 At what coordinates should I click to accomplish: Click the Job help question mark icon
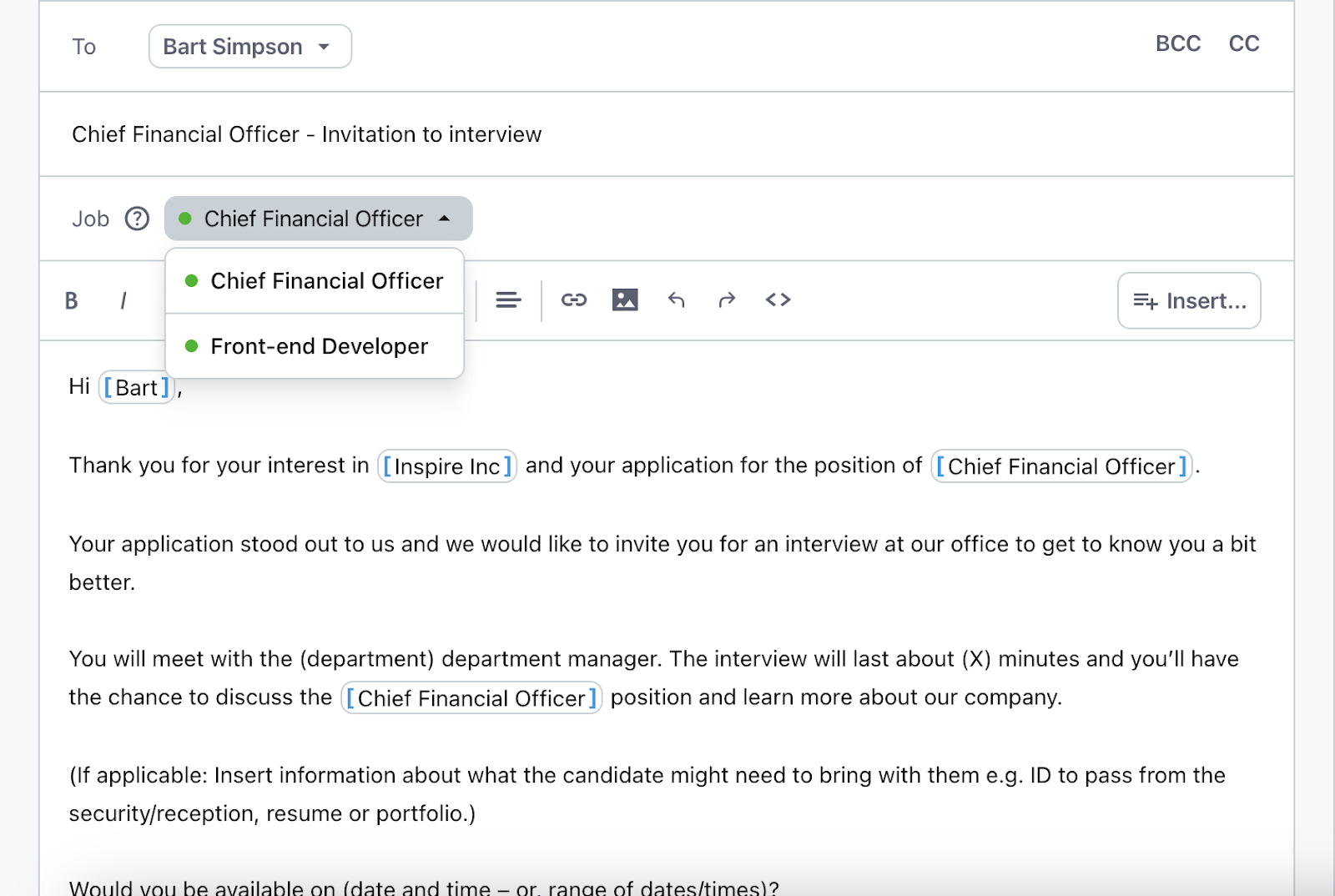[137, 219]
